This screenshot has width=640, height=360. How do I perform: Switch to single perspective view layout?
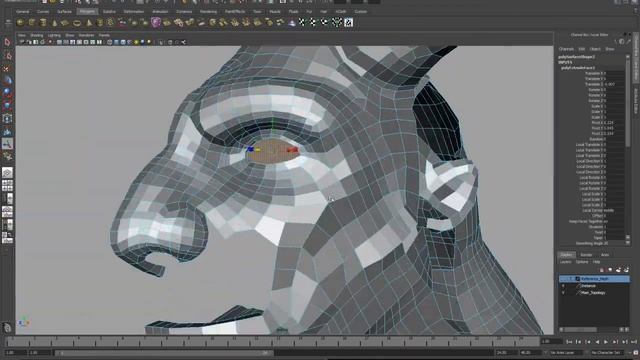(x=7, y=173)
